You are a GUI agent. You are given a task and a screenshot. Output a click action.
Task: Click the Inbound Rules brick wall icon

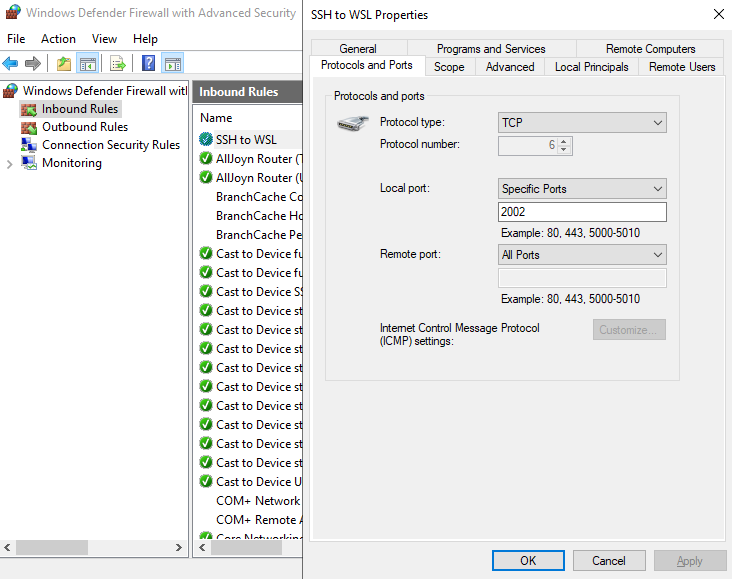coord(29,109)
